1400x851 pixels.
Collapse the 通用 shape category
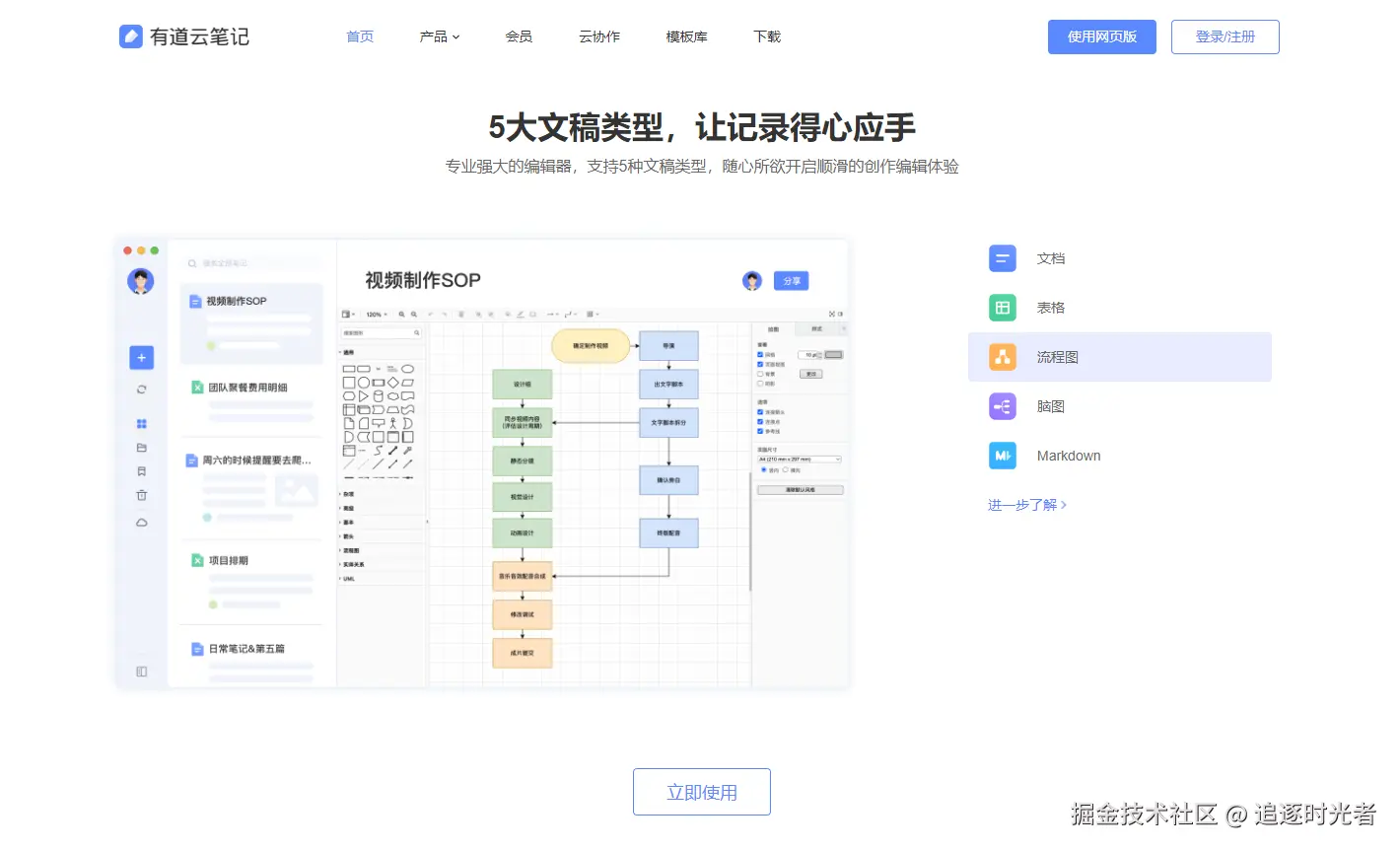tap(346, 352)
